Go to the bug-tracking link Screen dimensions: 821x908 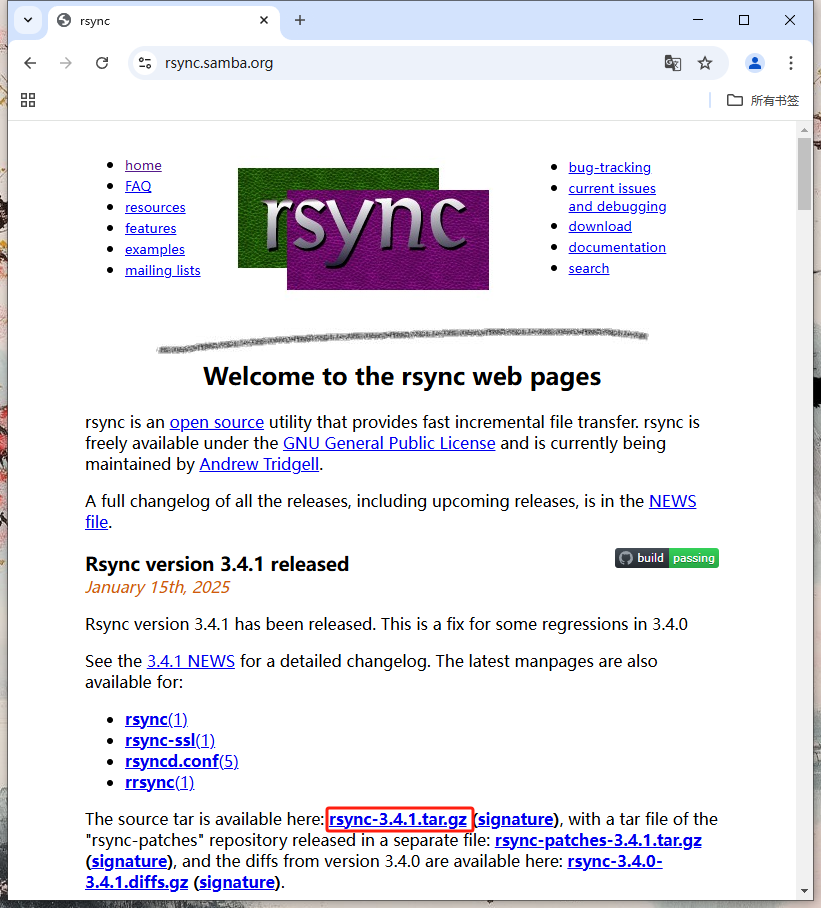[609, 167]
